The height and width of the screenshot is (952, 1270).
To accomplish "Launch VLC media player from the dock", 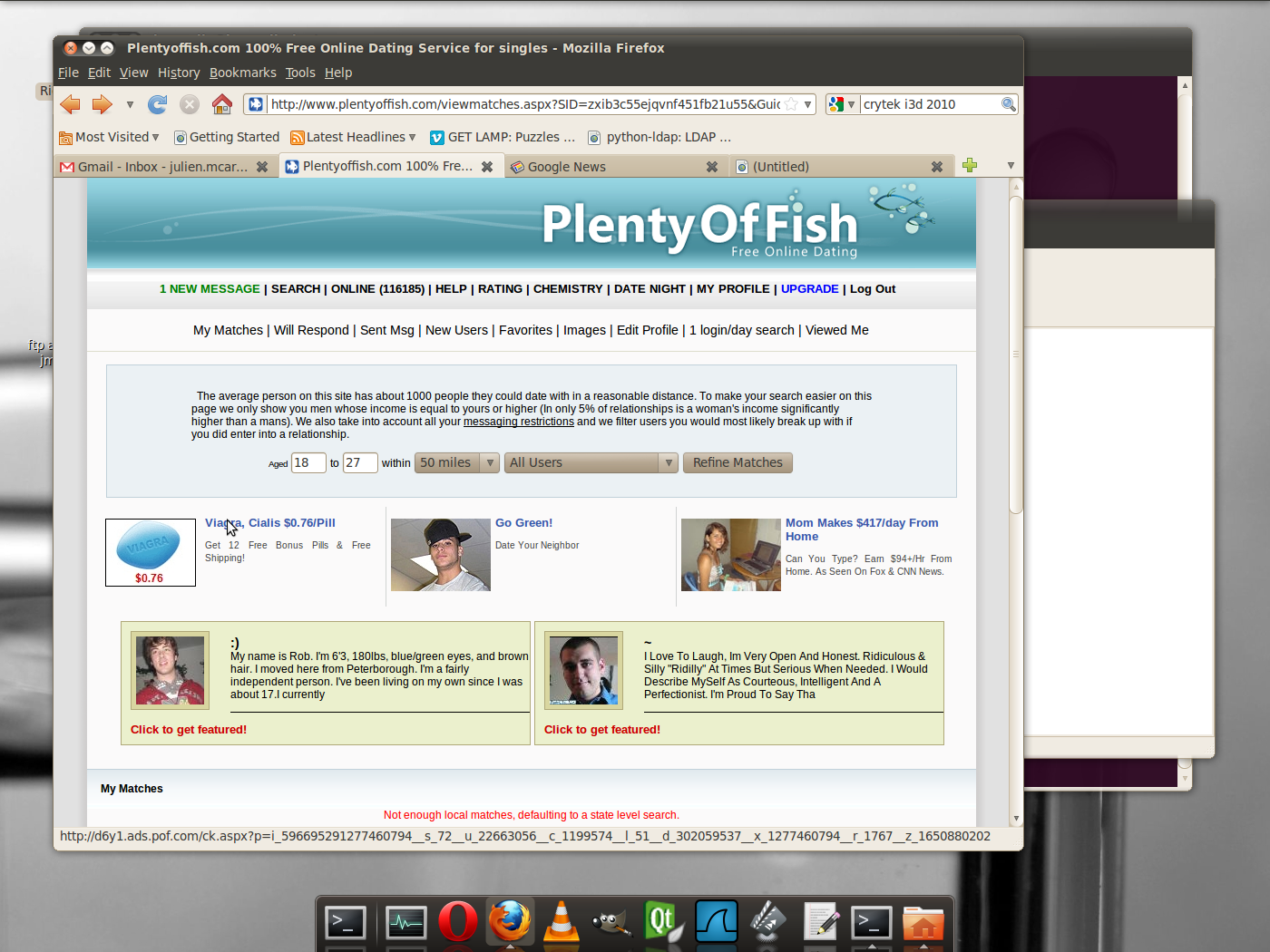I will point(561,922).
